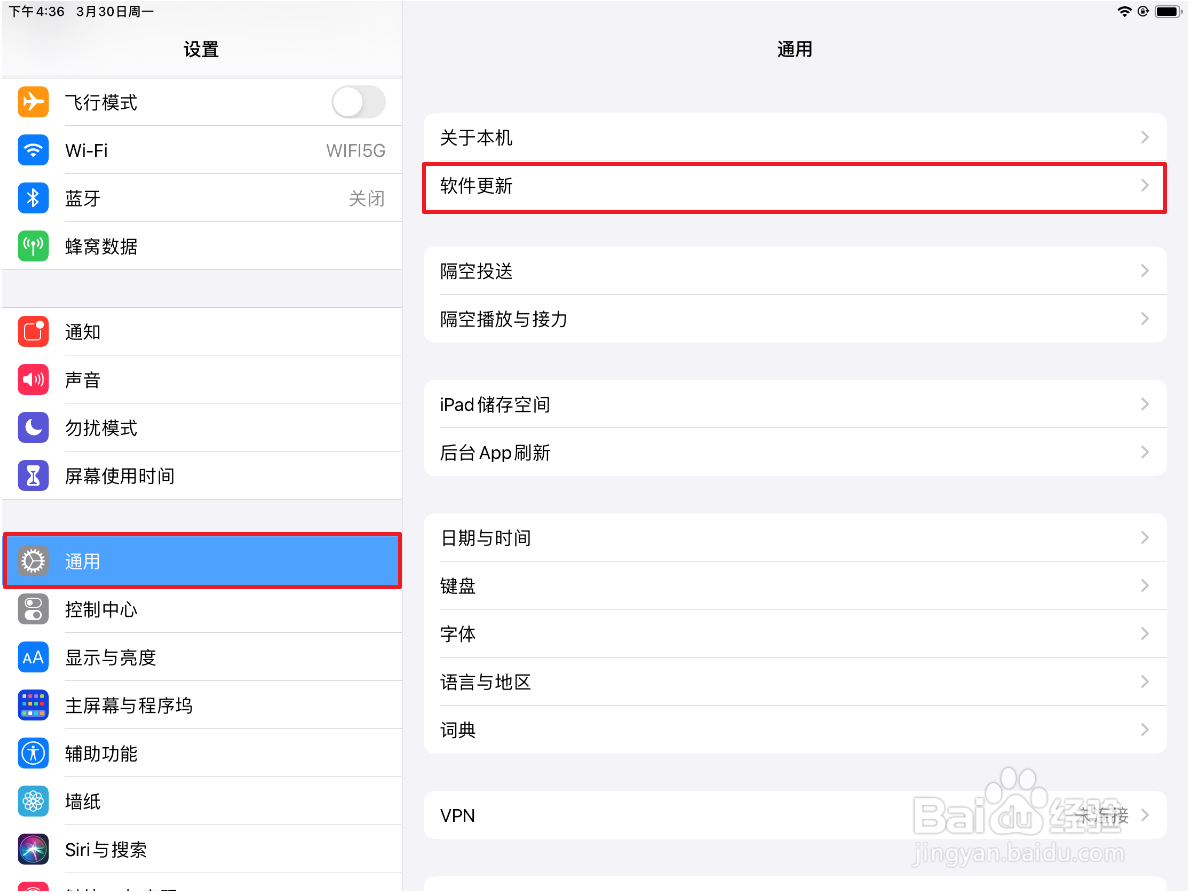Tap the orange Airplane Mode icon
This screenshot has height=894, width=1189.
[x=33, y=102]
